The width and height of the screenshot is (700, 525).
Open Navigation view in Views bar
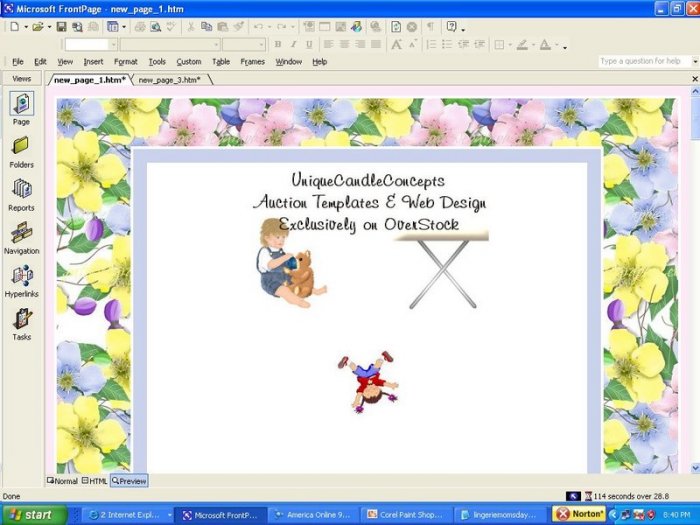click(21, 238)
